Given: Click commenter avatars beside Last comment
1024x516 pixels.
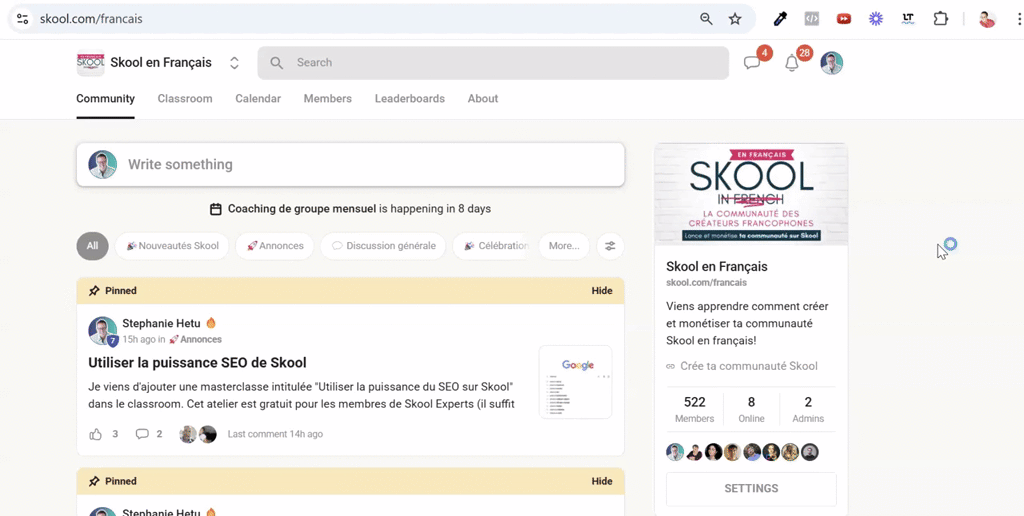Looking at the screenshot, I should coord(198,434).
